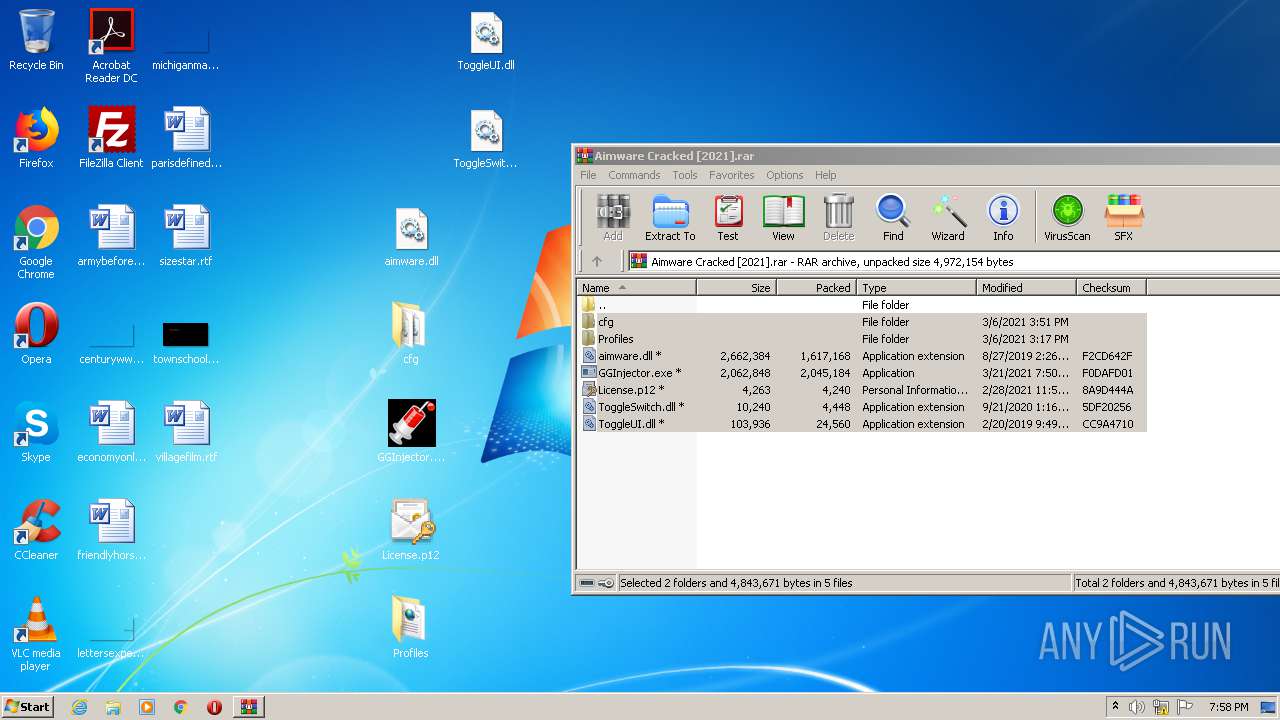Viewport: 1280px width, 720px height.
Task: Open the Help menu
Action: (825, 175)
